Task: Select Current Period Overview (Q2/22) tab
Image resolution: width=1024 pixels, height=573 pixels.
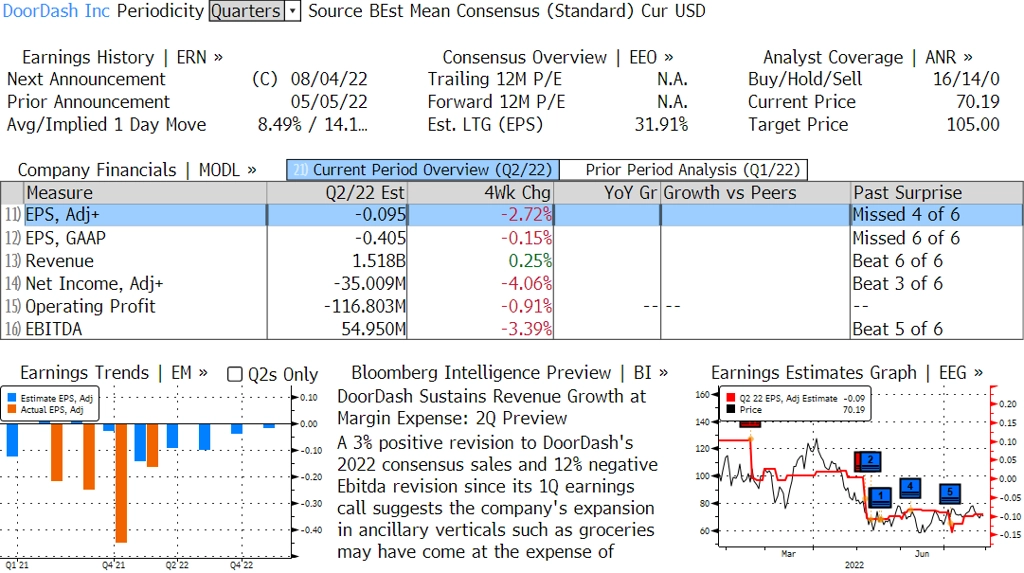Action: pyautogui.click(x=423, y=170)
